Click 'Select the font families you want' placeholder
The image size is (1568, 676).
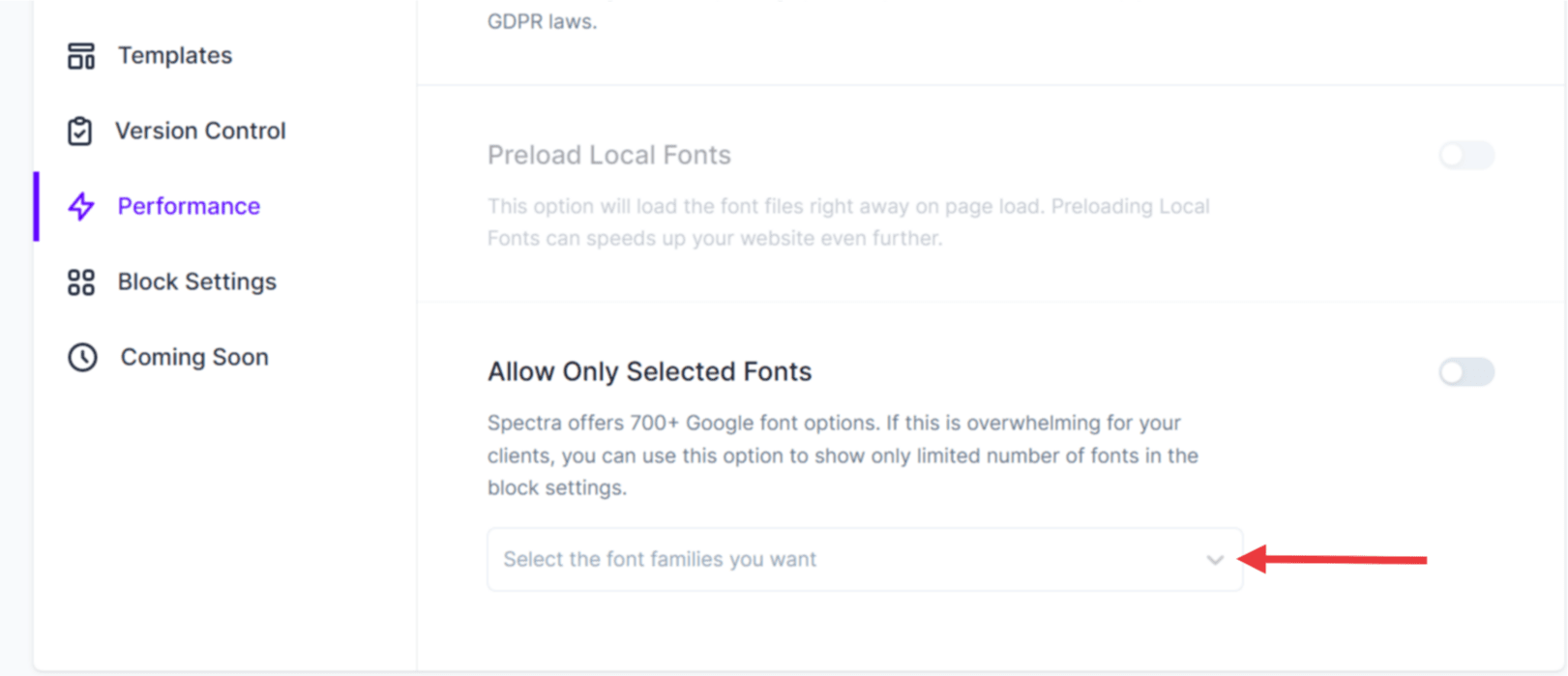(x=660, y=559)
